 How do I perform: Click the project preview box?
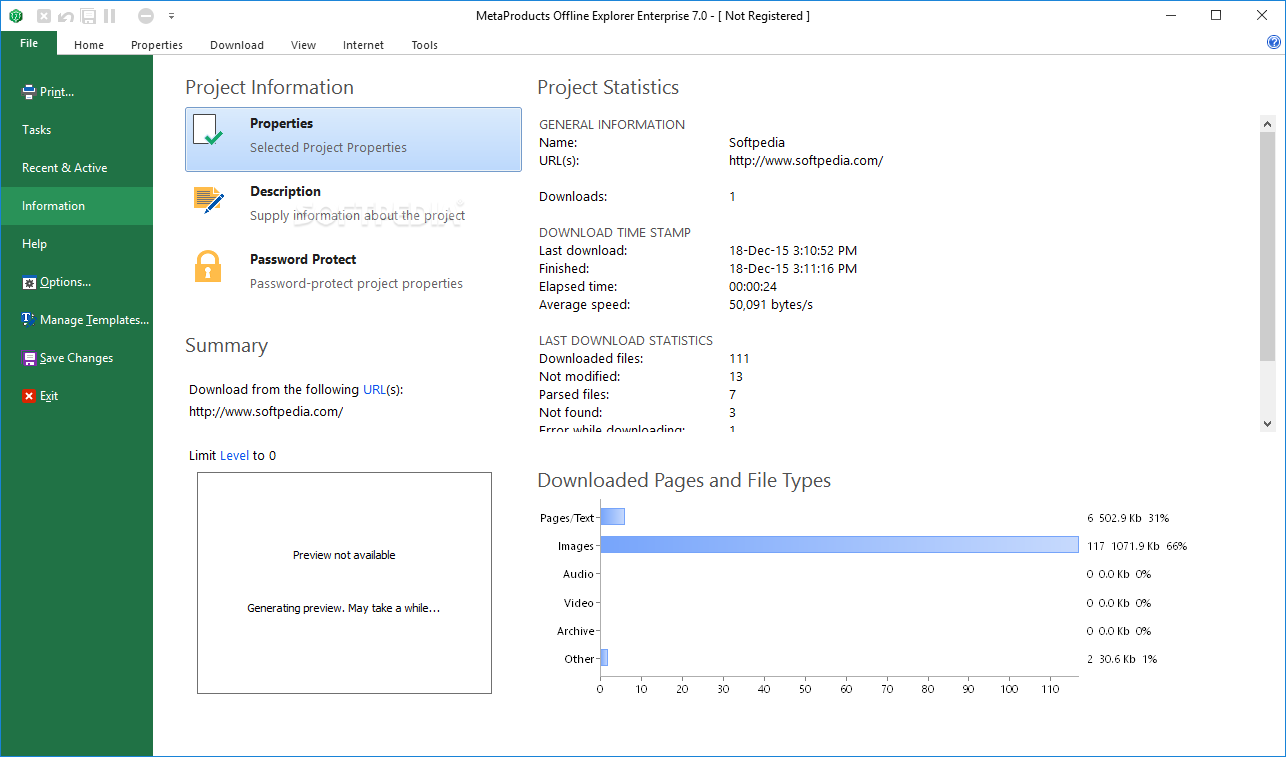coord(344,583)
